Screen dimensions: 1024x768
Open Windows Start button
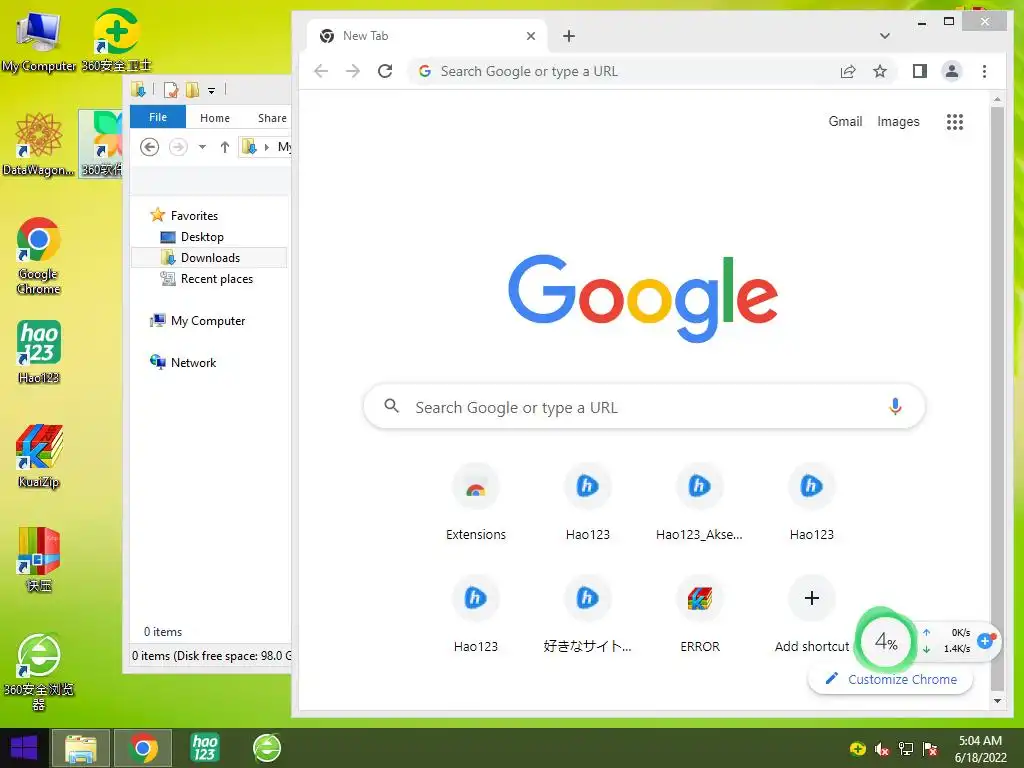click(24, 748)
